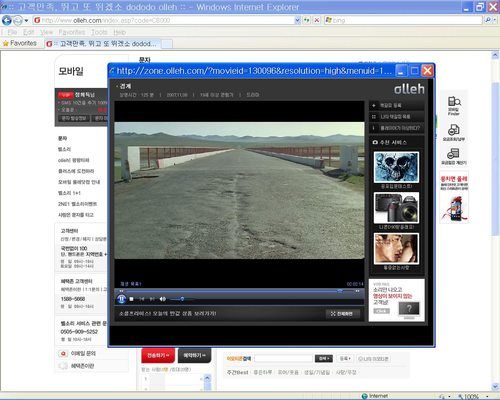Click the rewind icon above the pause button
The image size is (500, 400).
pyautogui.click(x=121, y=291)
